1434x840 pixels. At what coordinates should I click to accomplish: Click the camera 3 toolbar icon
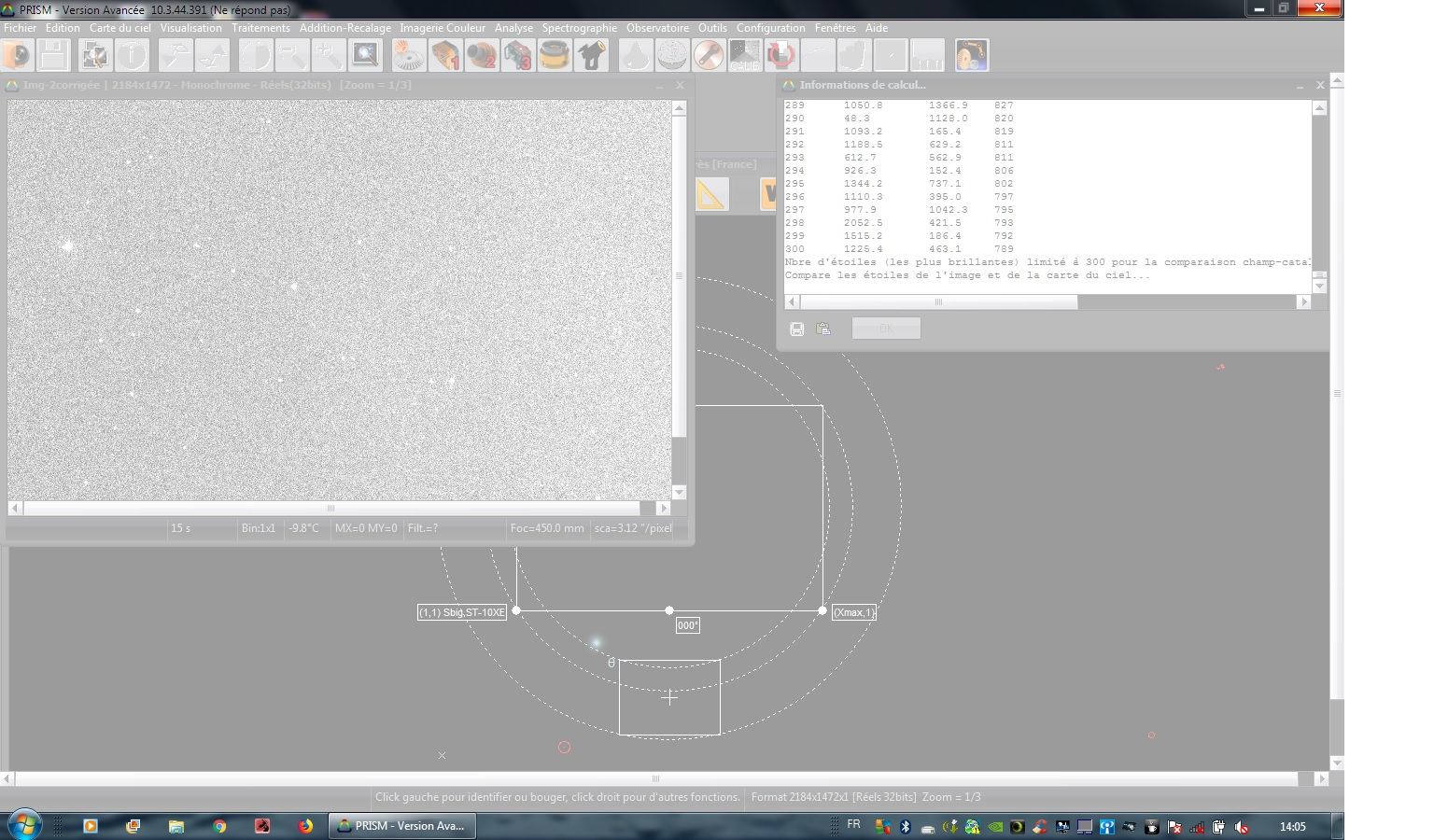(x=518, y=56)
